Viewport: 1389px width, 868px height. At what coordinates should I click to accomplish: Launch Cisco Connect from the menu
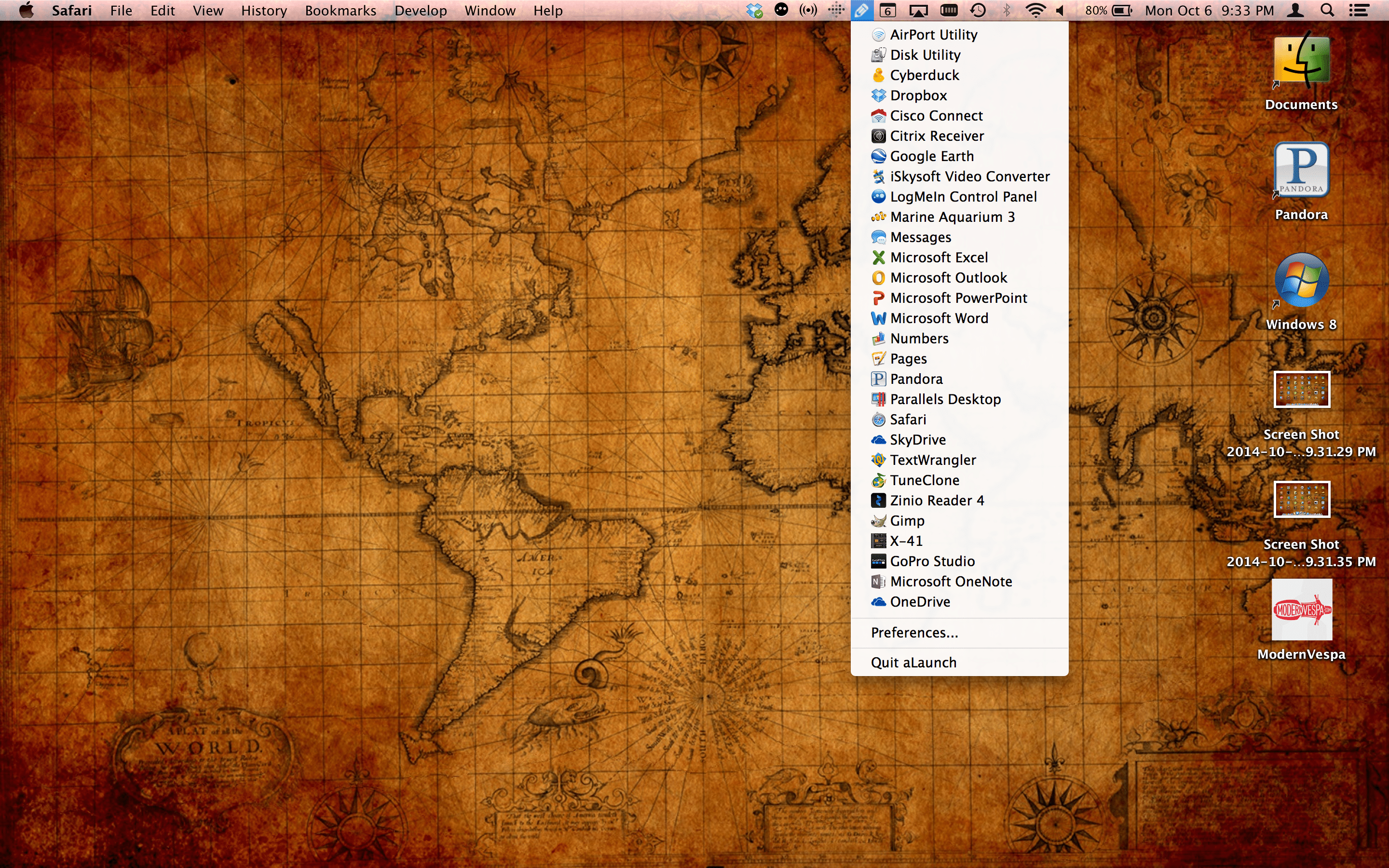tap(959, 115)
